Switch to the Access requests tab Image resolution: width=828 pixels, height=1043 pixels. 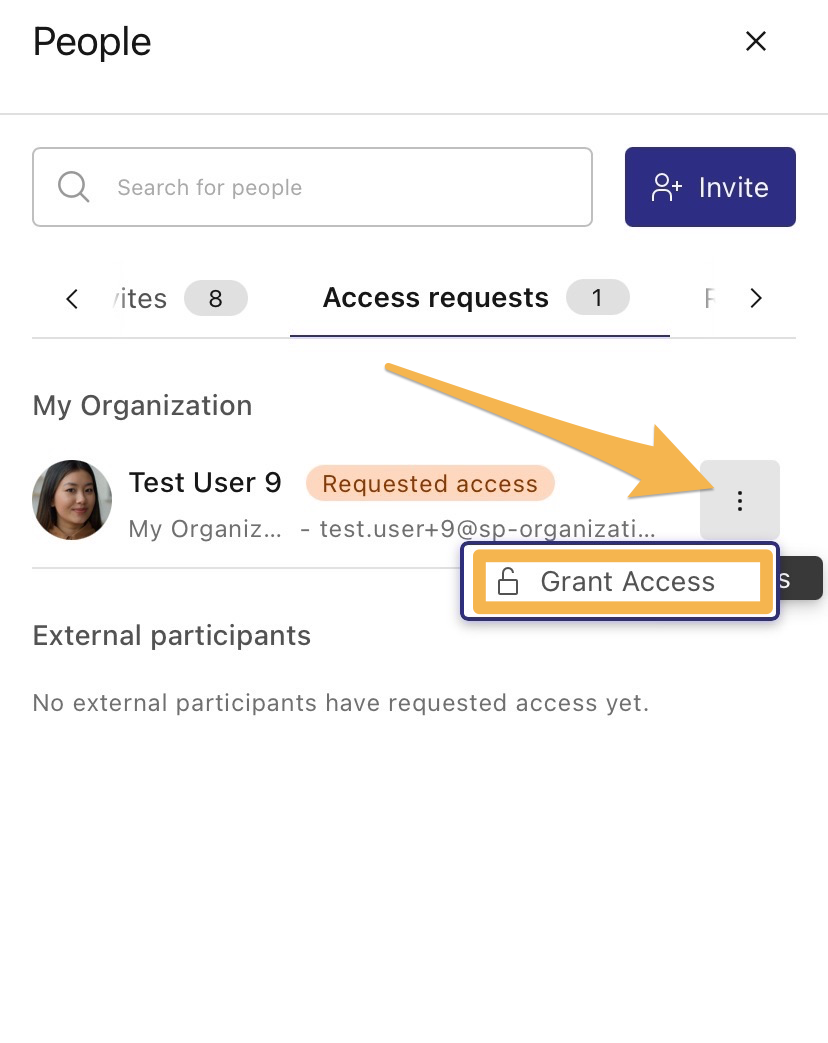(x=435, y=297)
